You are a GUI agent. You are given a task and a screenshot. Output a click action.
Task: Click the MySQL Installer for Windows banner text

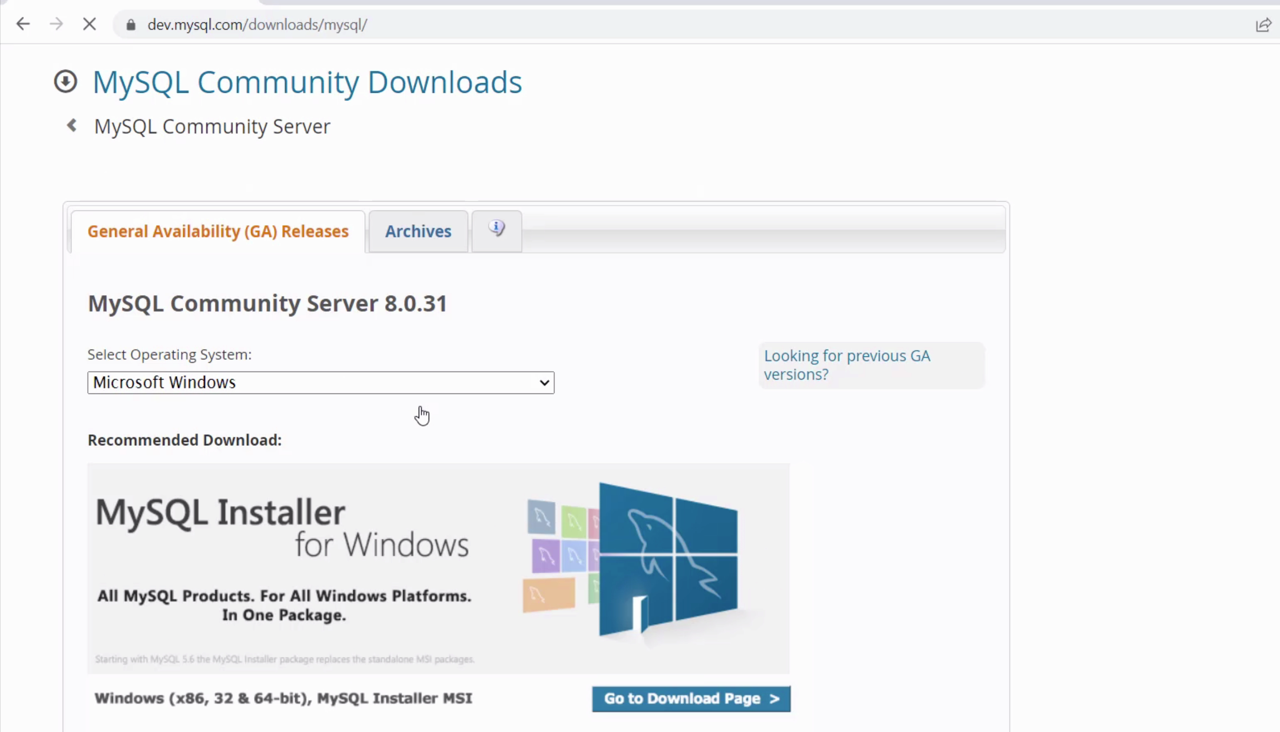pos(282,528)
